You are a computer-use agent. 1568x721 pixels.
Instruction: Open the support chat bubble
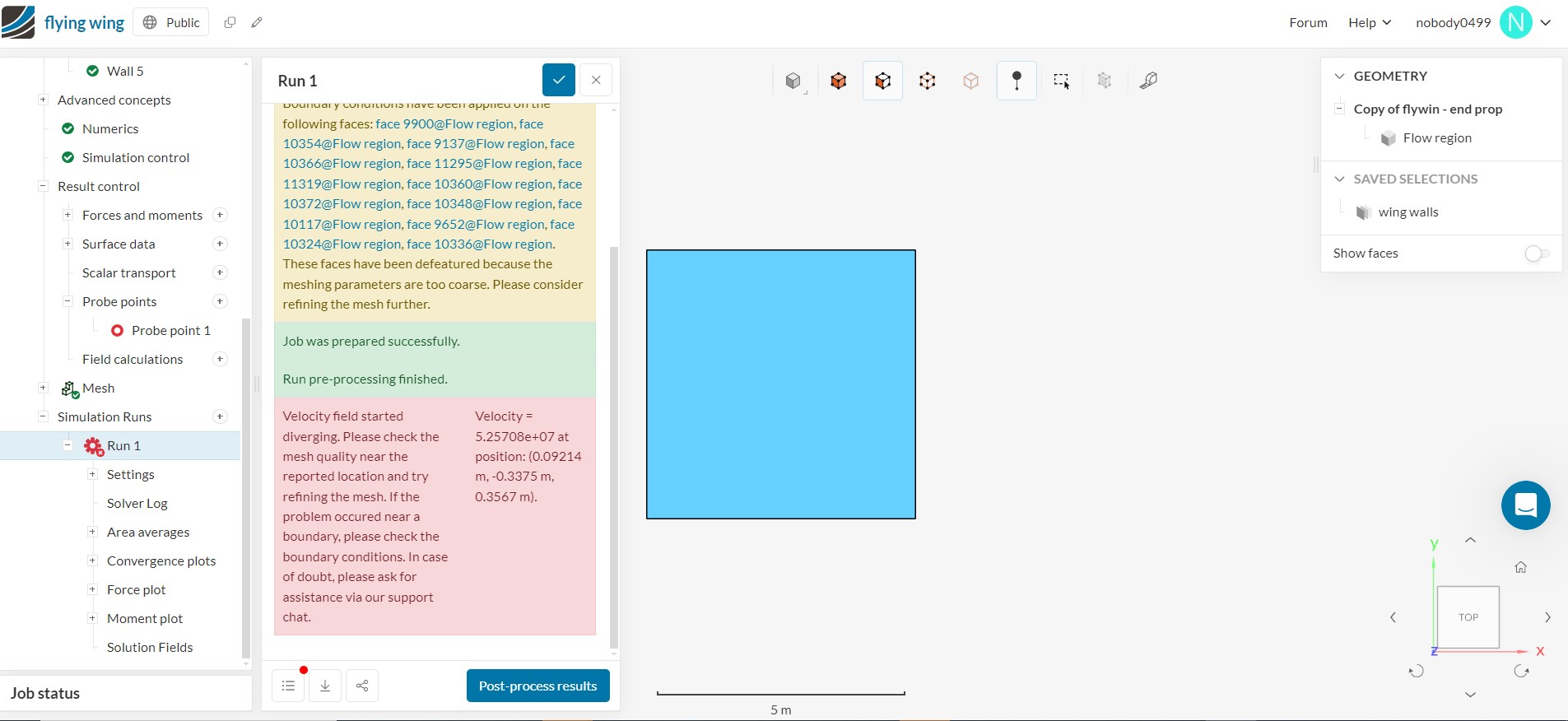click(x=1525, y=505)
